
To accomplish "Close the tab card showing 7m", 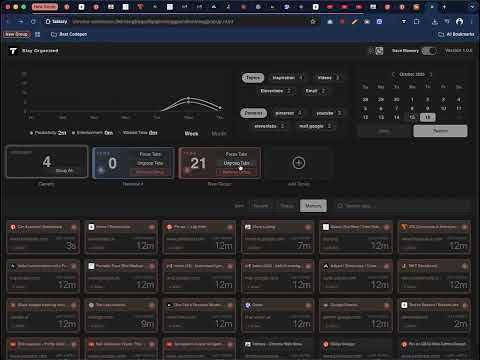I will pos(308,227).
